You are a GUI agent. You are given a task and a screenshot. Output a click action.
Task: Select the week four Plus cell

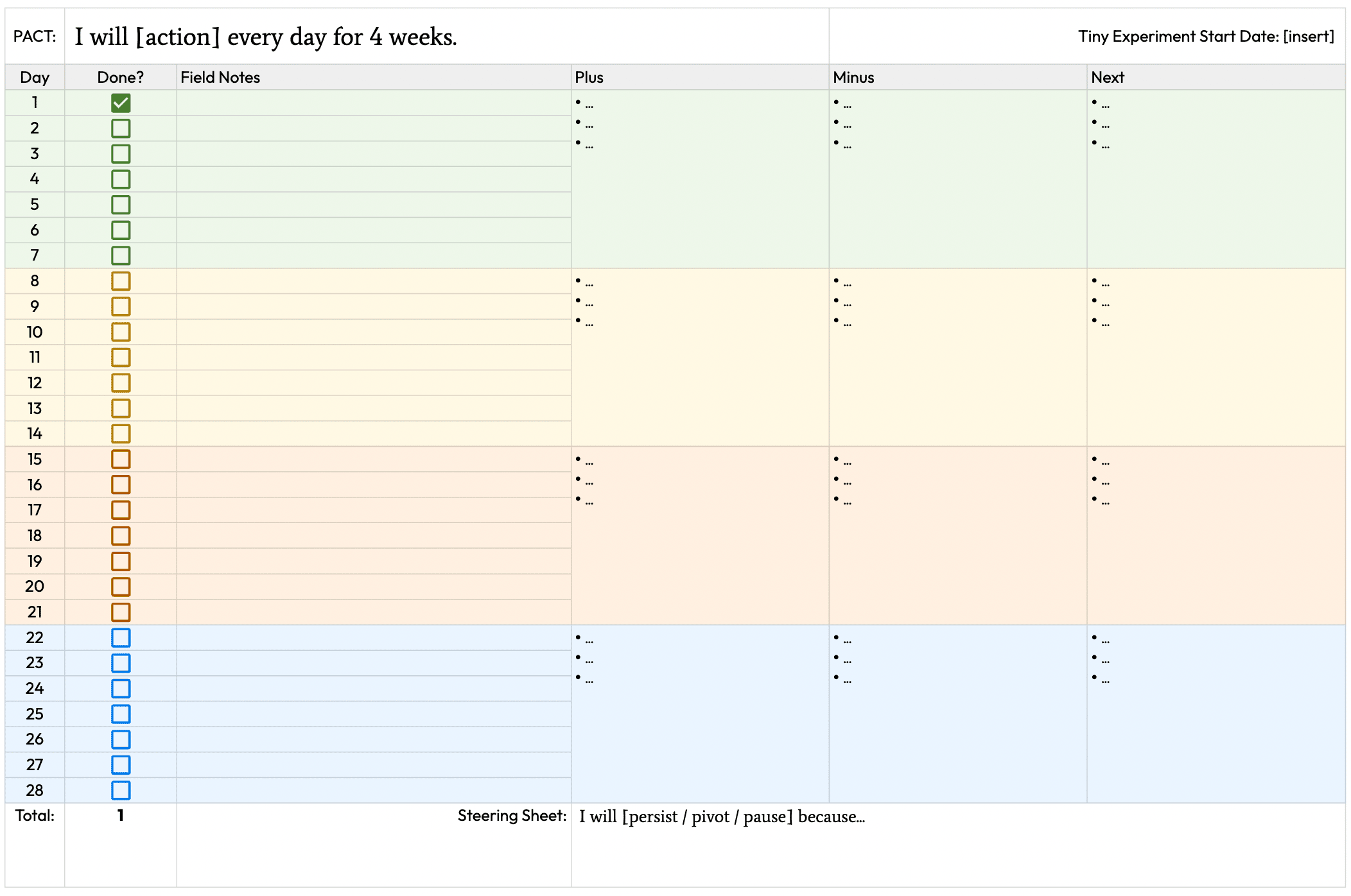(x=700, y=714)
